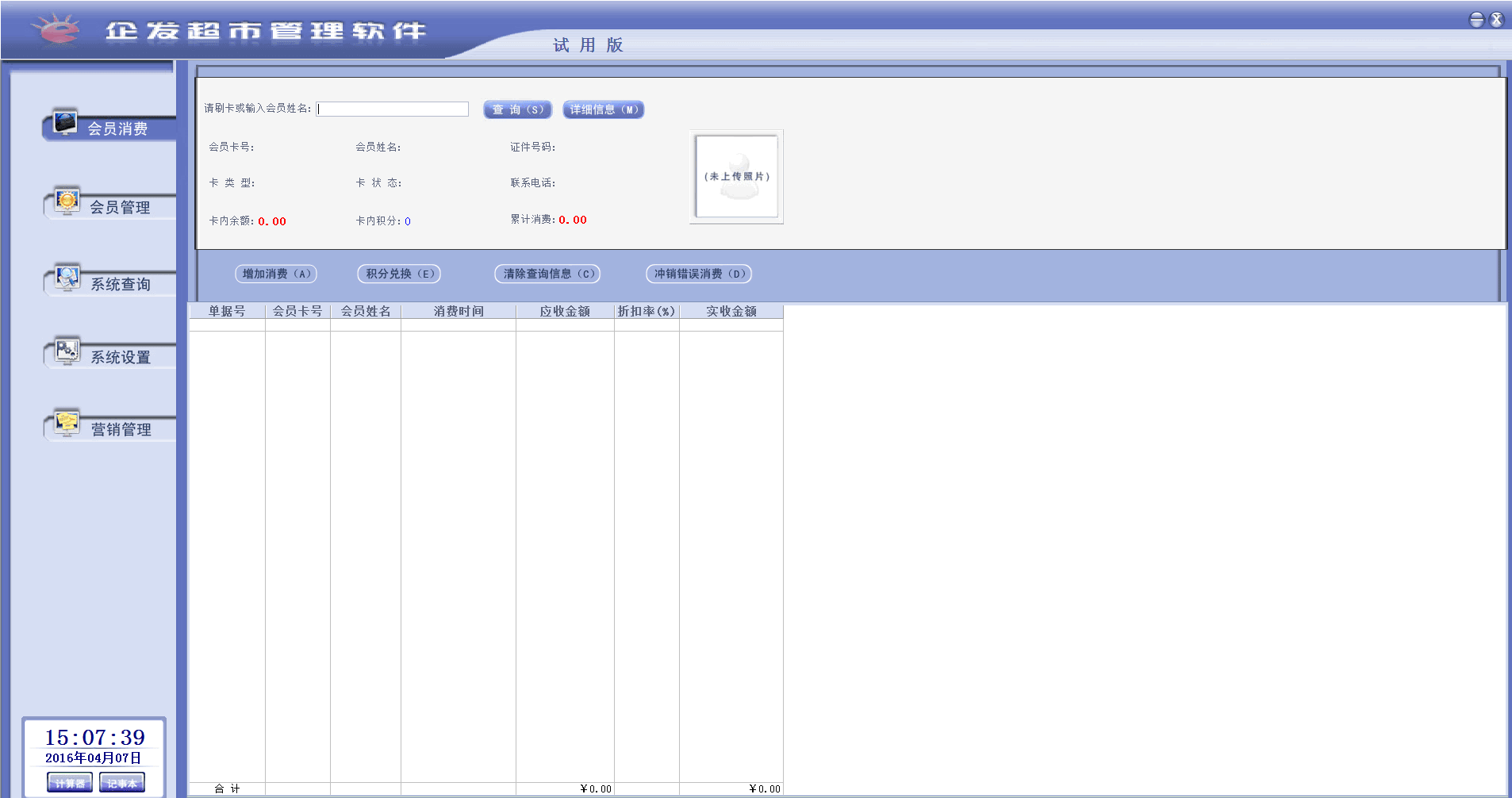Minimize the window with the round minus button
This screenshot has width=1512, height=798.
(1476, 20)
